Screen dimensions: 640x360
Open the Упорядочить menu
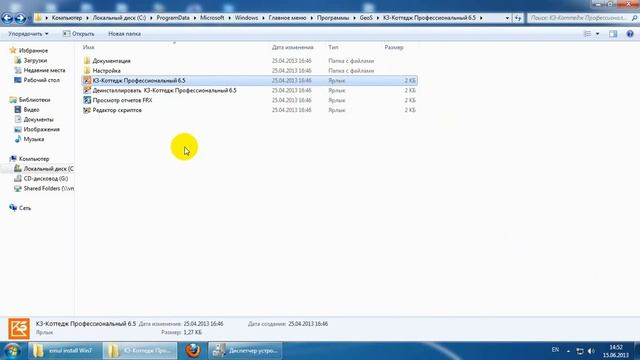[28, 34]
